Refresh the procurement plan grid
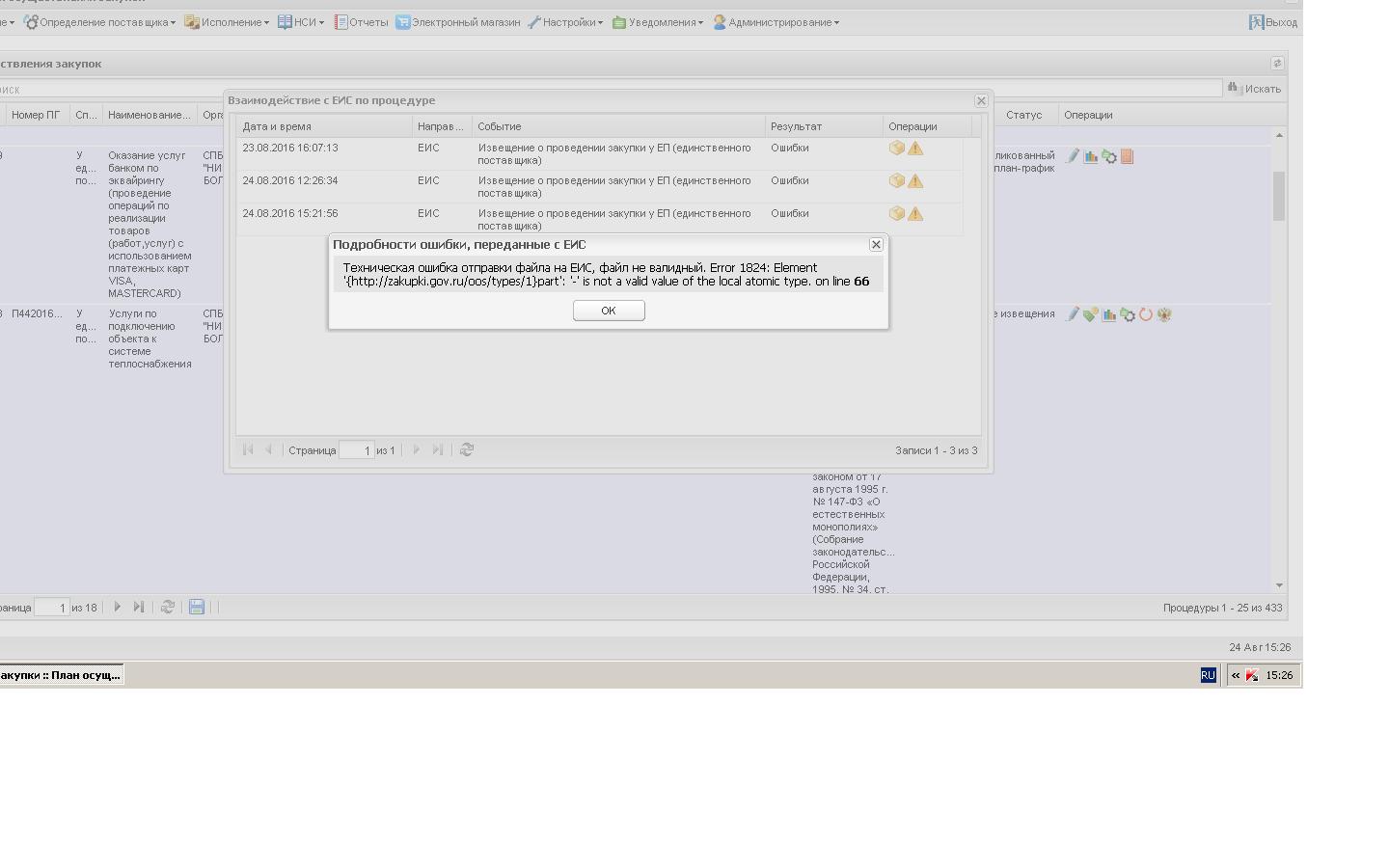The image size is (1389, 868). (168, 607)
